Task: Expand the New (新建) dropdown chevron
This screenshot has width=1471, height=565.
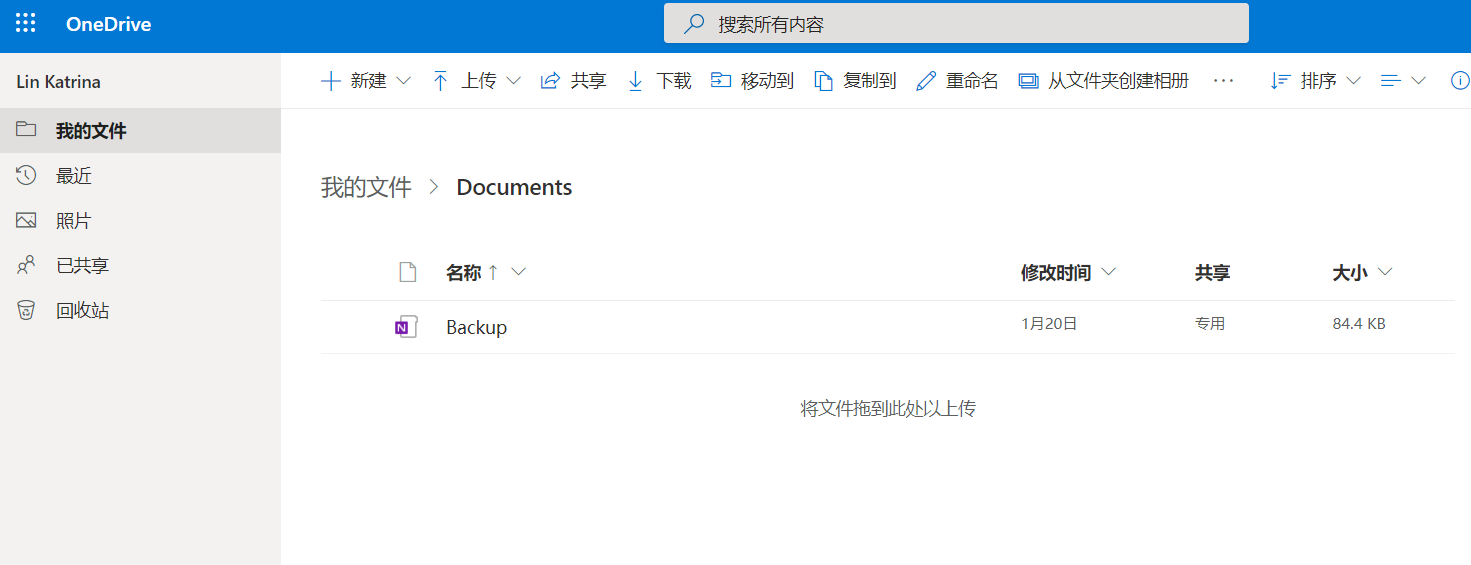Action: (403, 81)
